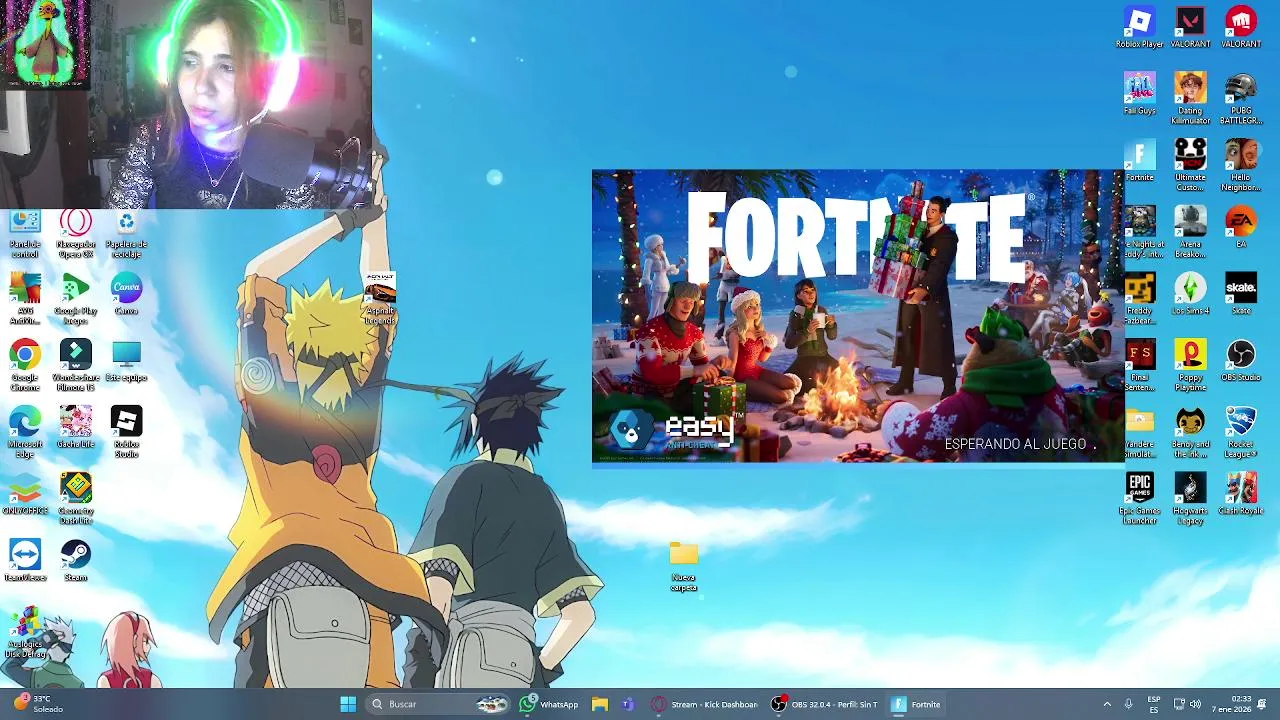Switch to the Fortnite taskbar button
1280x720 pixels.
click(916, 704)
